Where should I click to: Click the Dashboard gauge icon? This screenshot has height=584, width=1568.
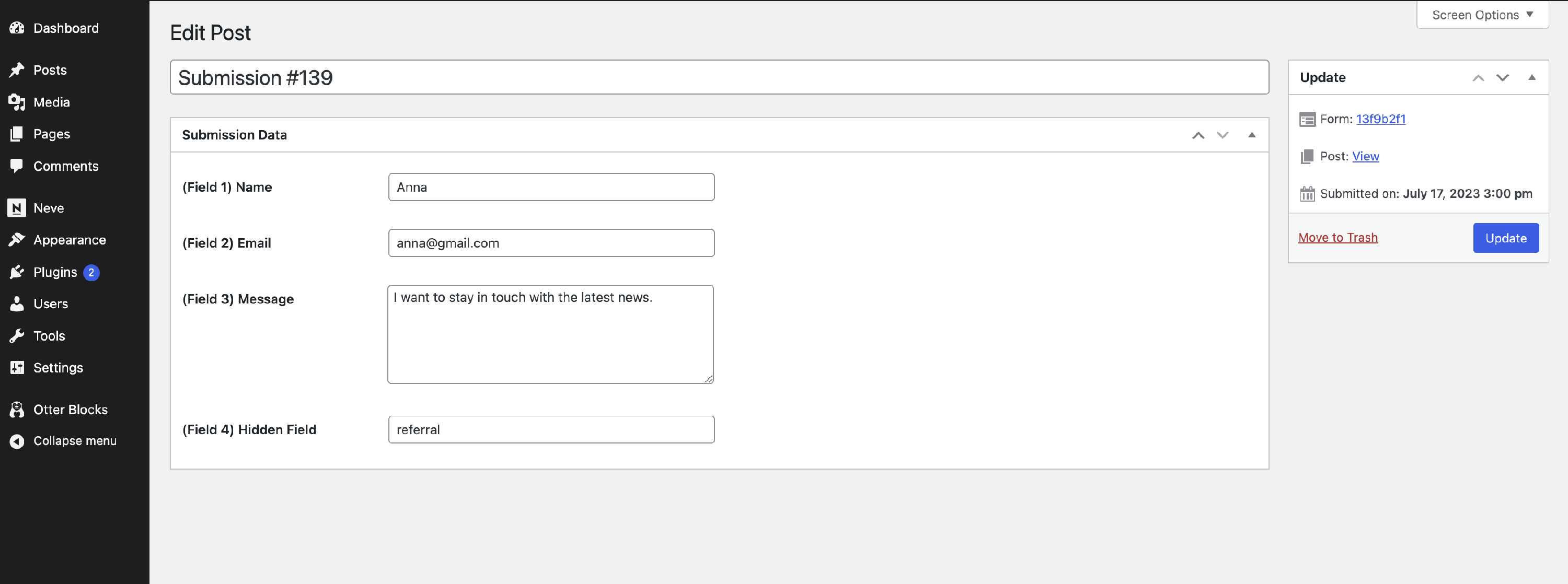[17, 28]
